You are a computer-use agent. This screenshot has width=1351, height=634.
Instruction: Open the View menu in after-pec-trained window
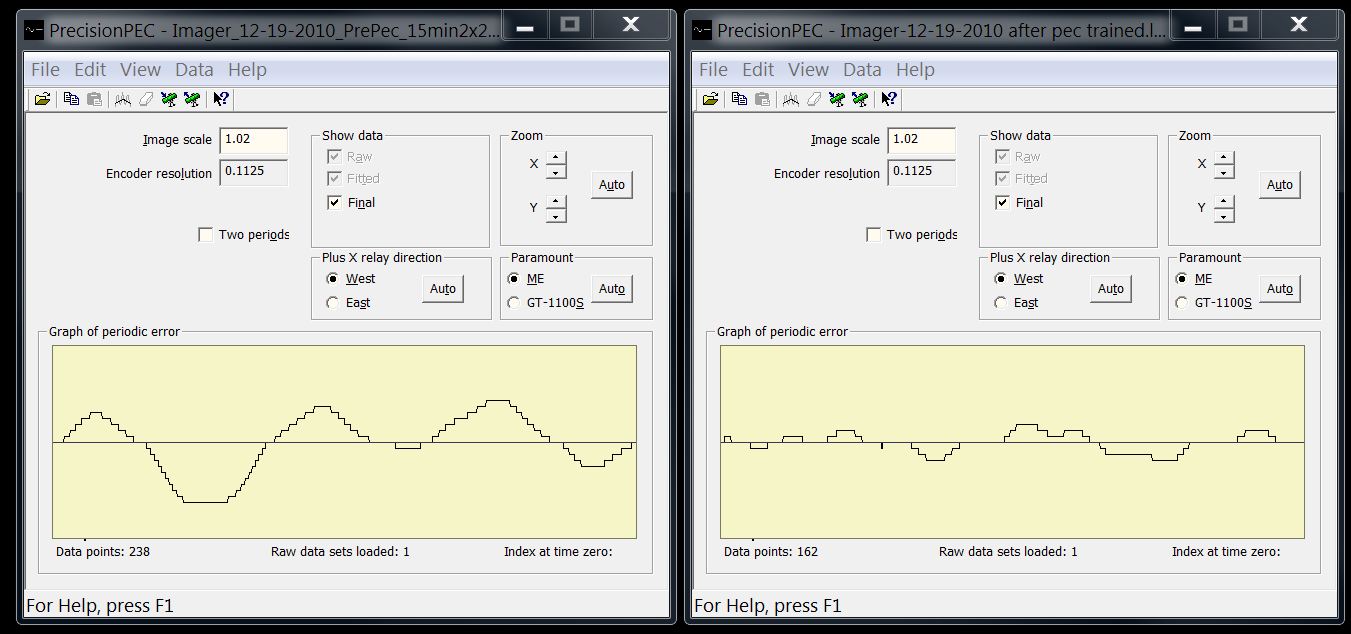tap(808, 70)
